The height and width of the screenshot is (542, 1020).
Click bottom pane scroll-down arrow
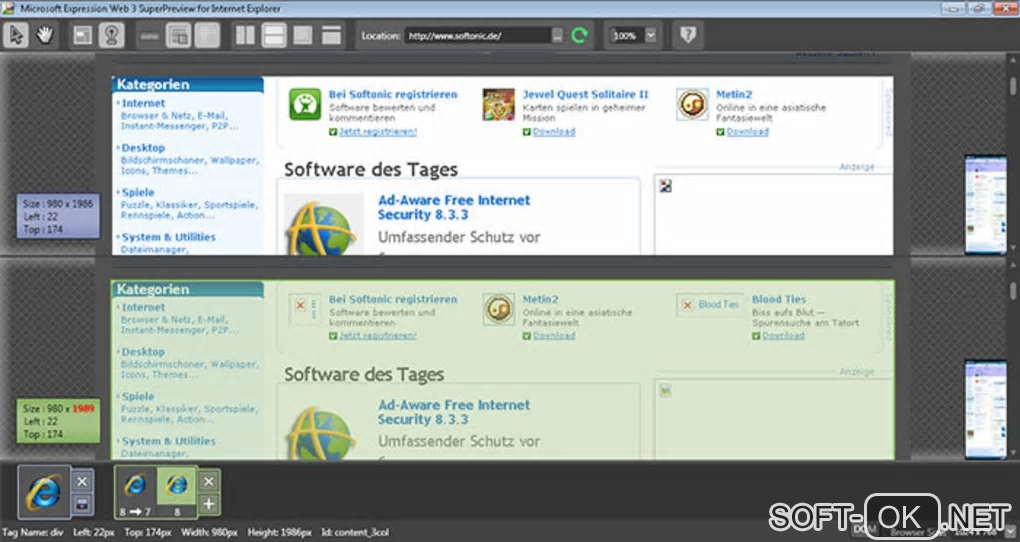click(x=1012, y=453)
